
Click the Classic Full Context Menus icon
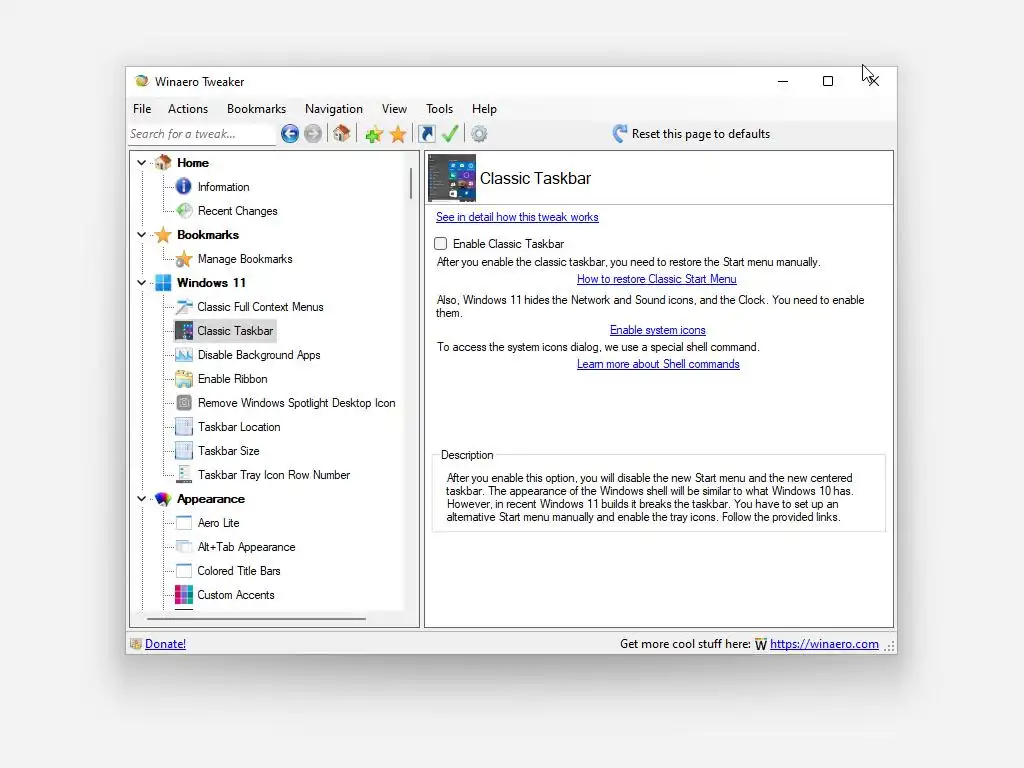[184, 306]
